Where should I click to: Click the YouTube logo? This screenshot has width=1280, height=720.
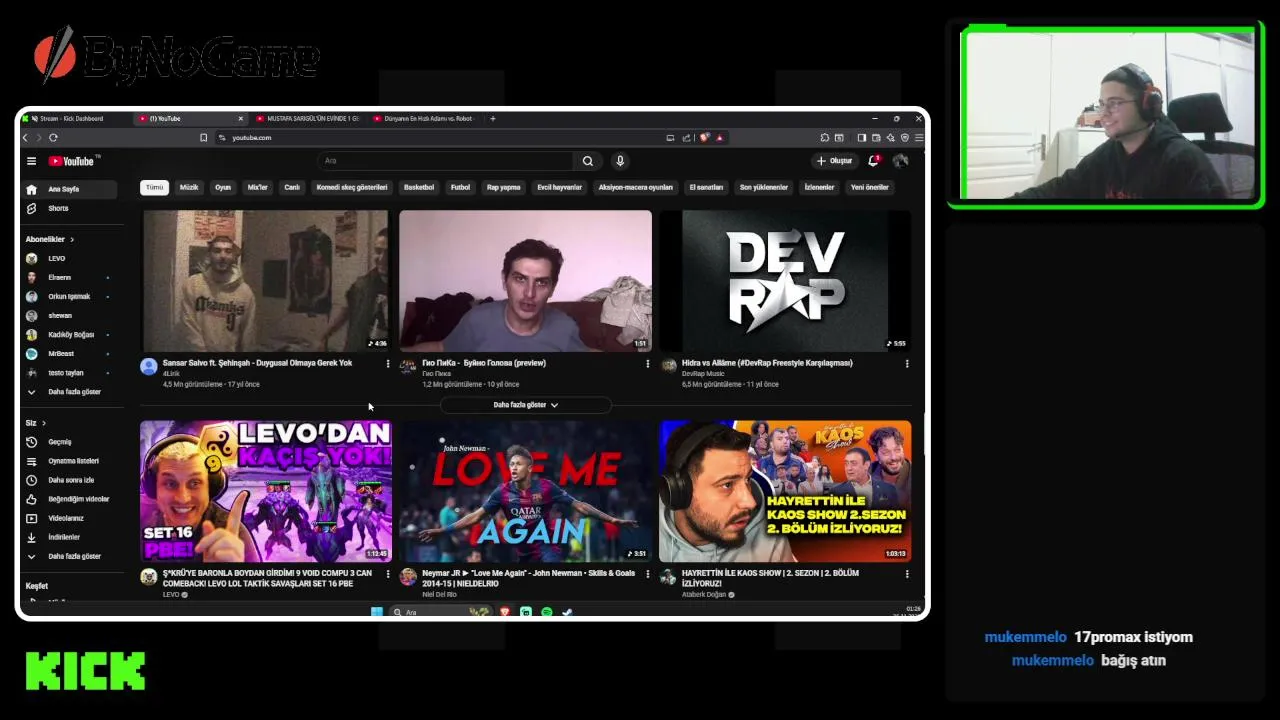71,161
